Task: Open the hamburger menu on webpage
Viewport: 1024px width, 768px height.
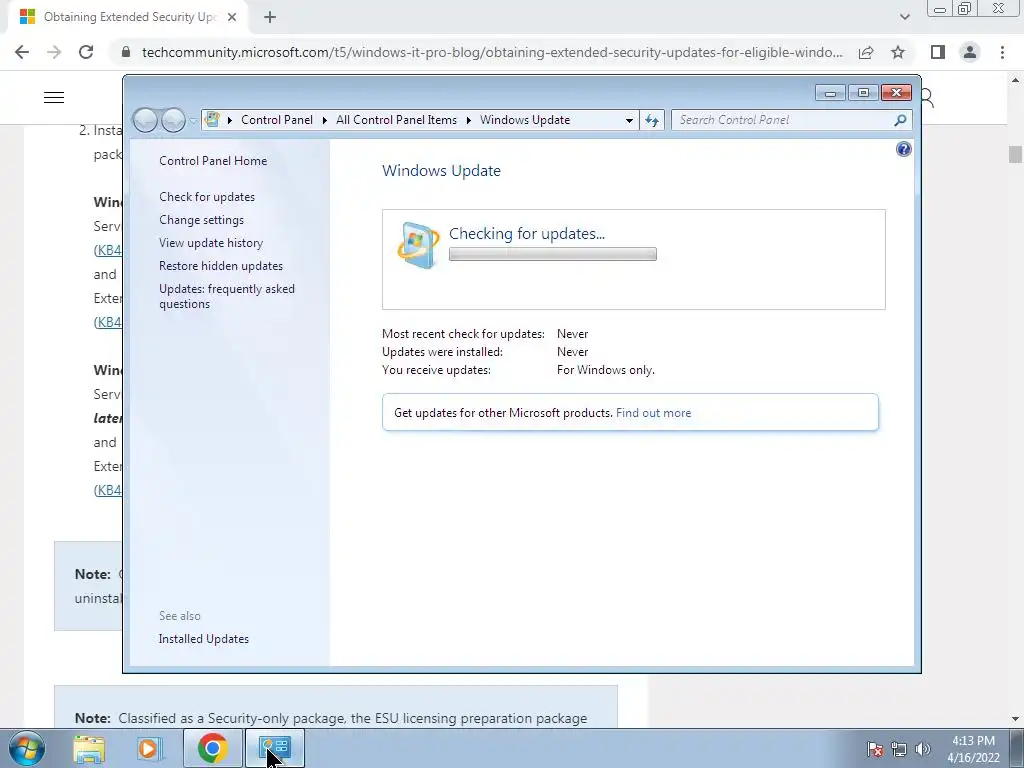Action: [54, 97]
